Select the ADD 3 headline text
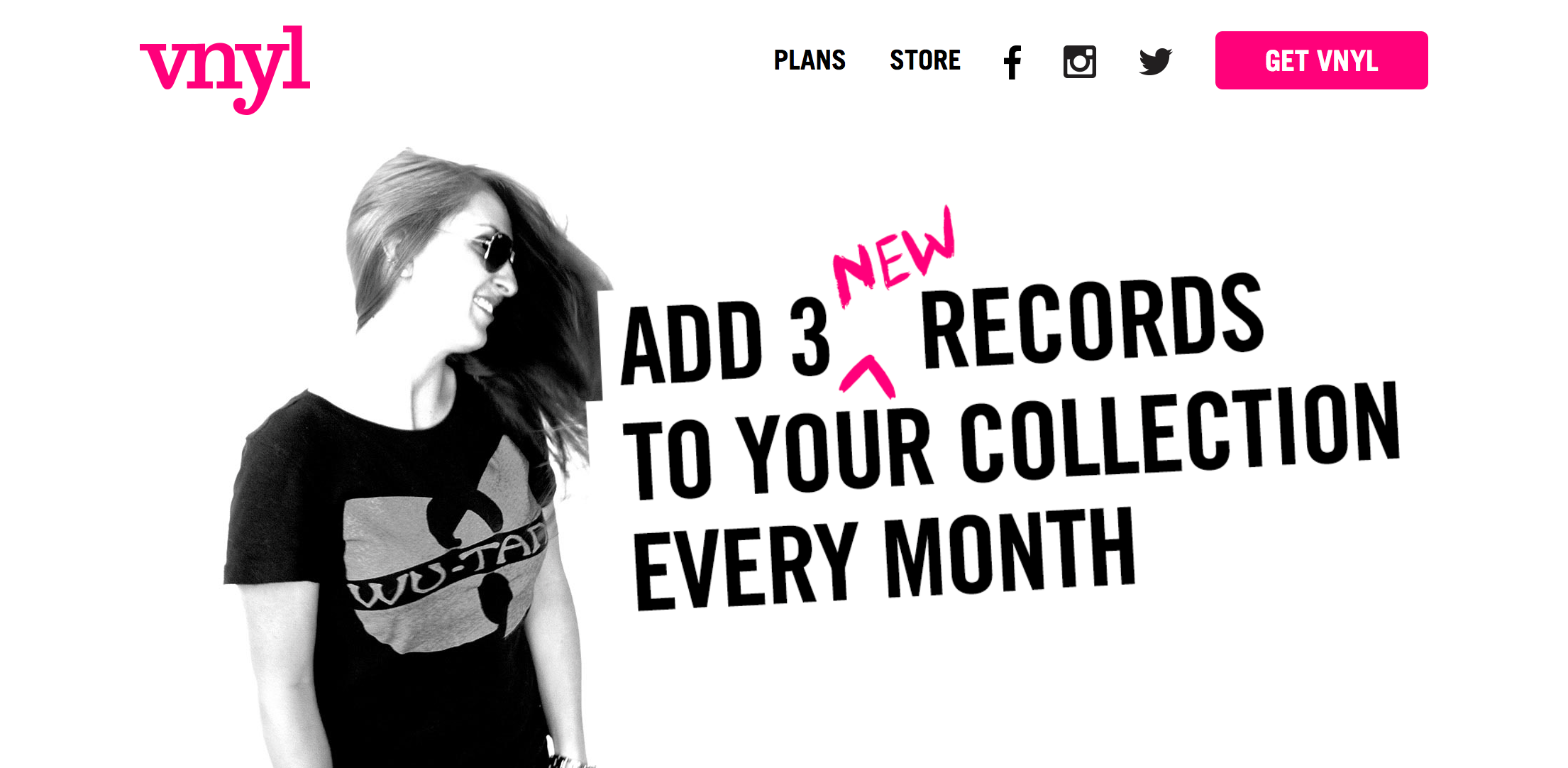This screenshot has width=1568, height=768. [x=725, y=341]
